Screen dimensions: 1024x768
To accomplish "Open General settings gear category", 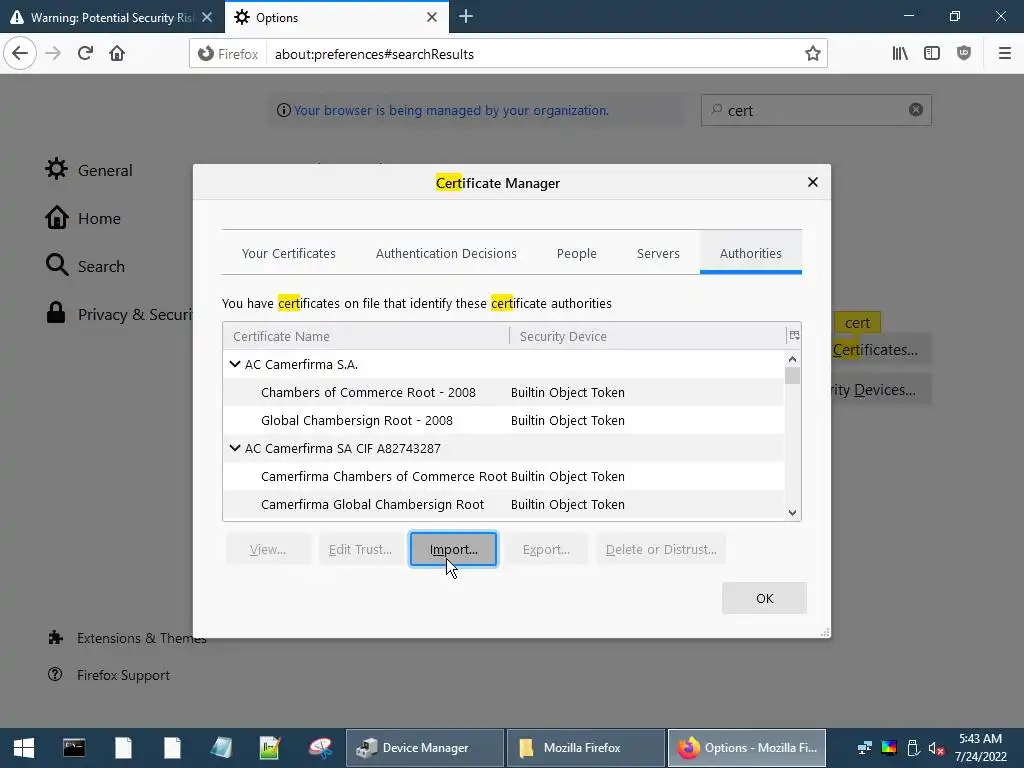I will point(89,170).
